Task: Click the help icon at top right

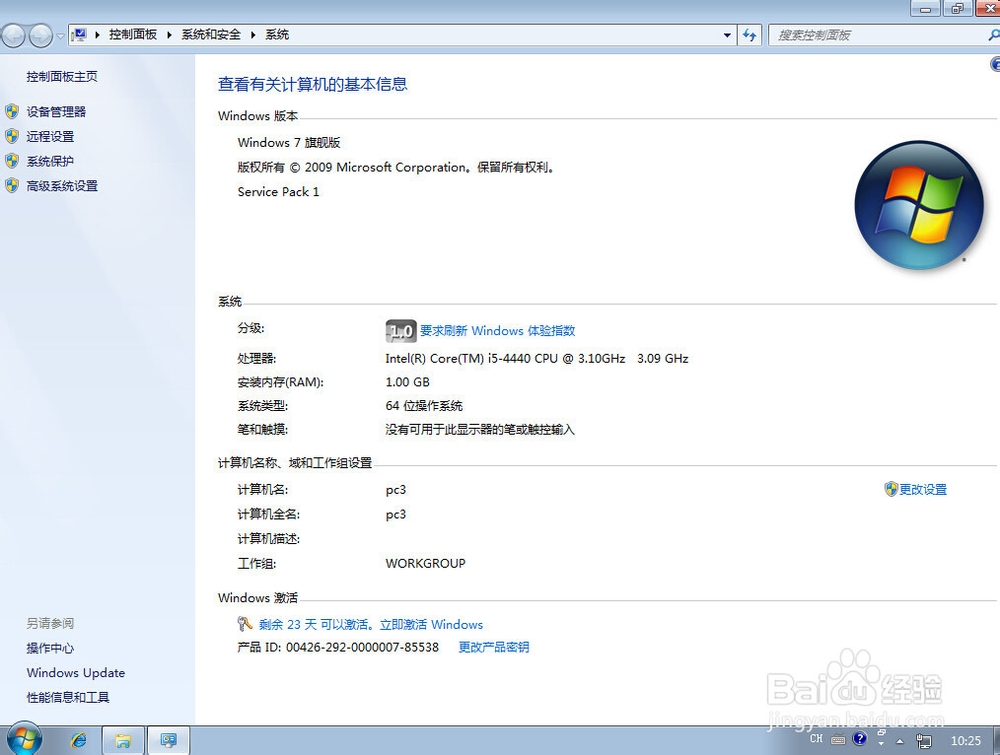Action: click(995, 64)
